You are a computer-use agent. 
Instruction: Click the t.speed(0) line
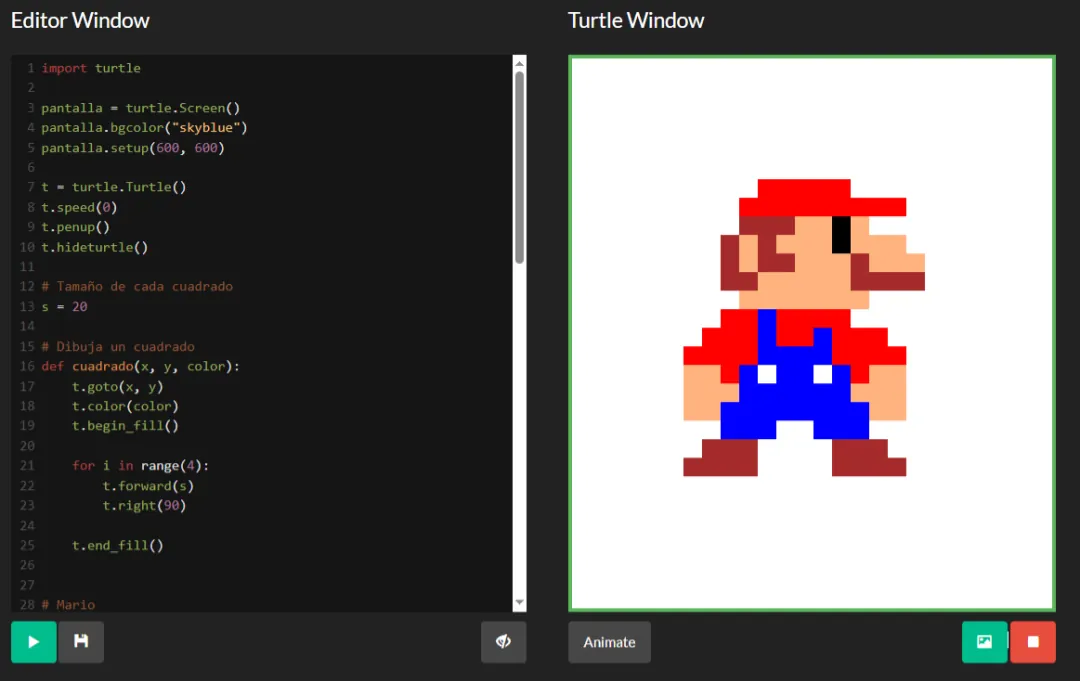tap(79, 207)
